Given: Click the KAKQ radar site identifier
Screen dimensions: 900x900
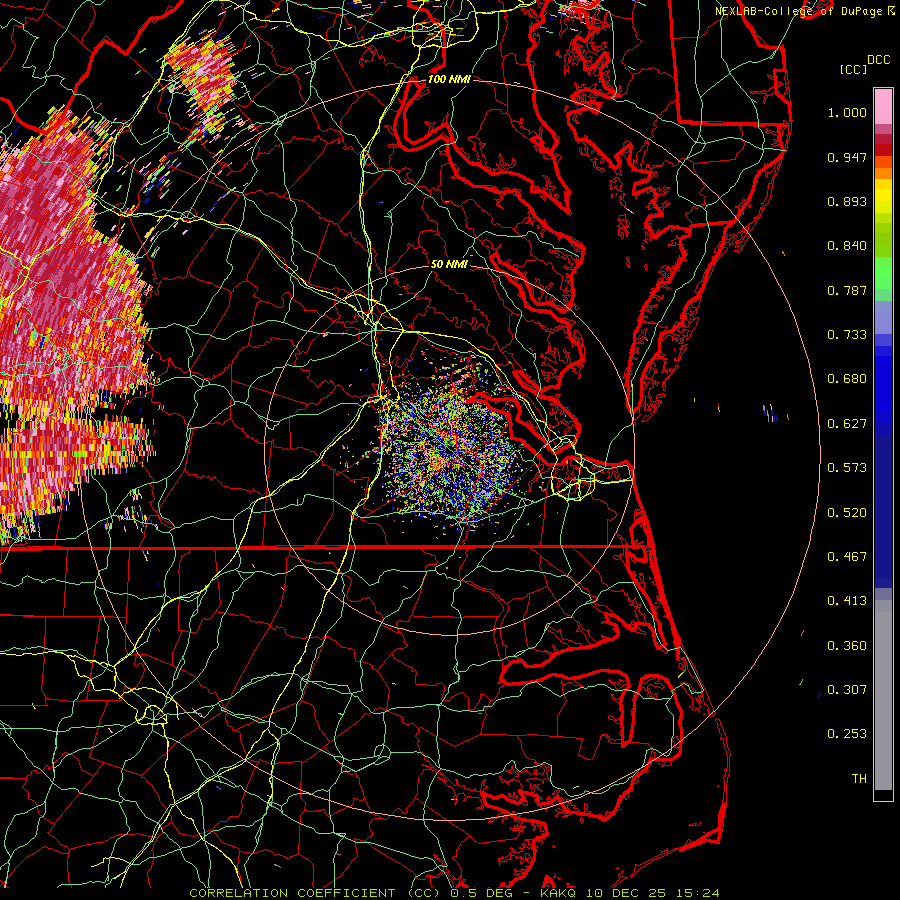Looking at the screenshot, I should point(560,893).
